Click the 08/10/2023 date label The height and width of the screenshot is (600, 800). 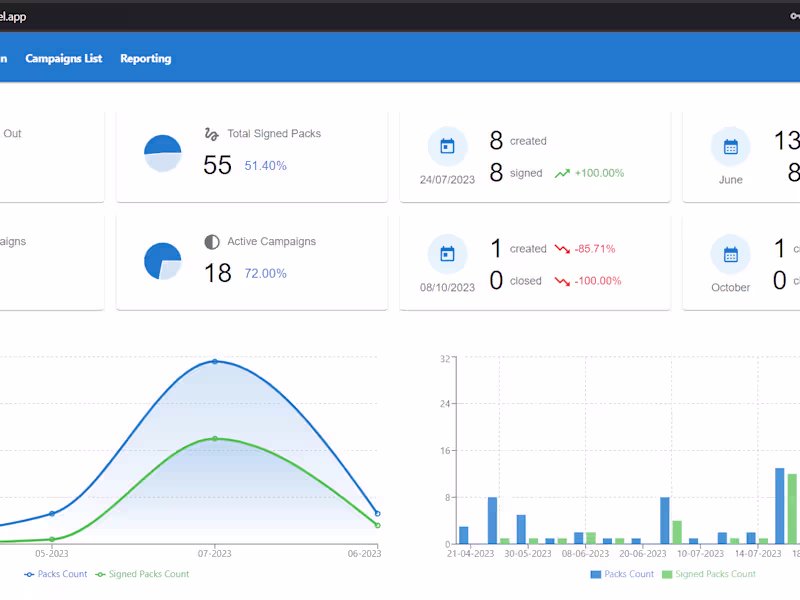447,287
